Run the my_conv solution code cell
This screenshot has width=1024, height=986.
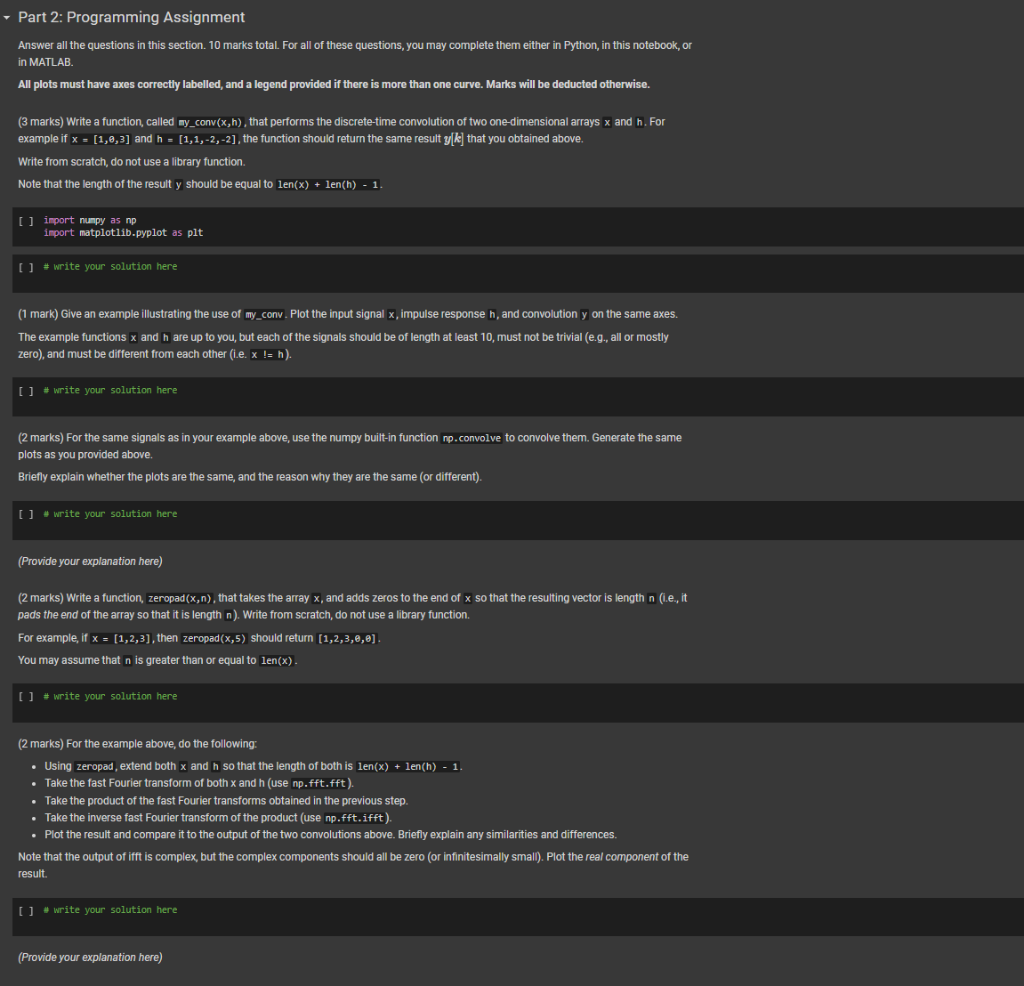(x=26, y=267)
